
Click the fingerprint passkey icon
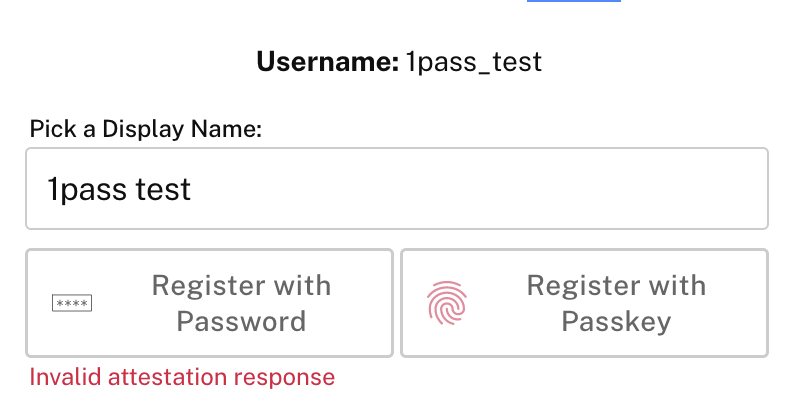tap(447, 303)
